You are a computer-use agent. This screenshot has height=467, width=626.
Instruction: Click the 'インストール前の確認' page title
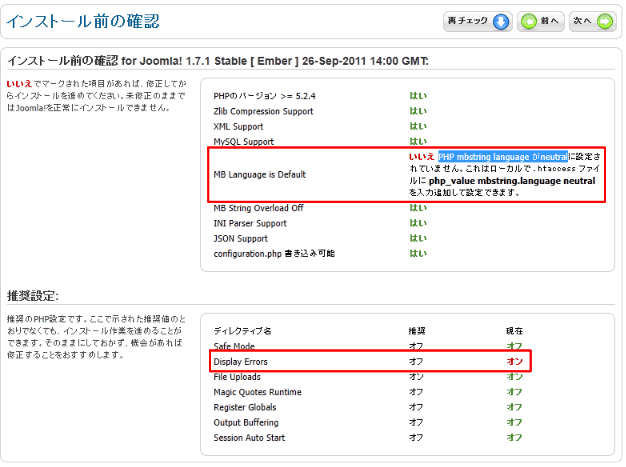tap(83, 21)
